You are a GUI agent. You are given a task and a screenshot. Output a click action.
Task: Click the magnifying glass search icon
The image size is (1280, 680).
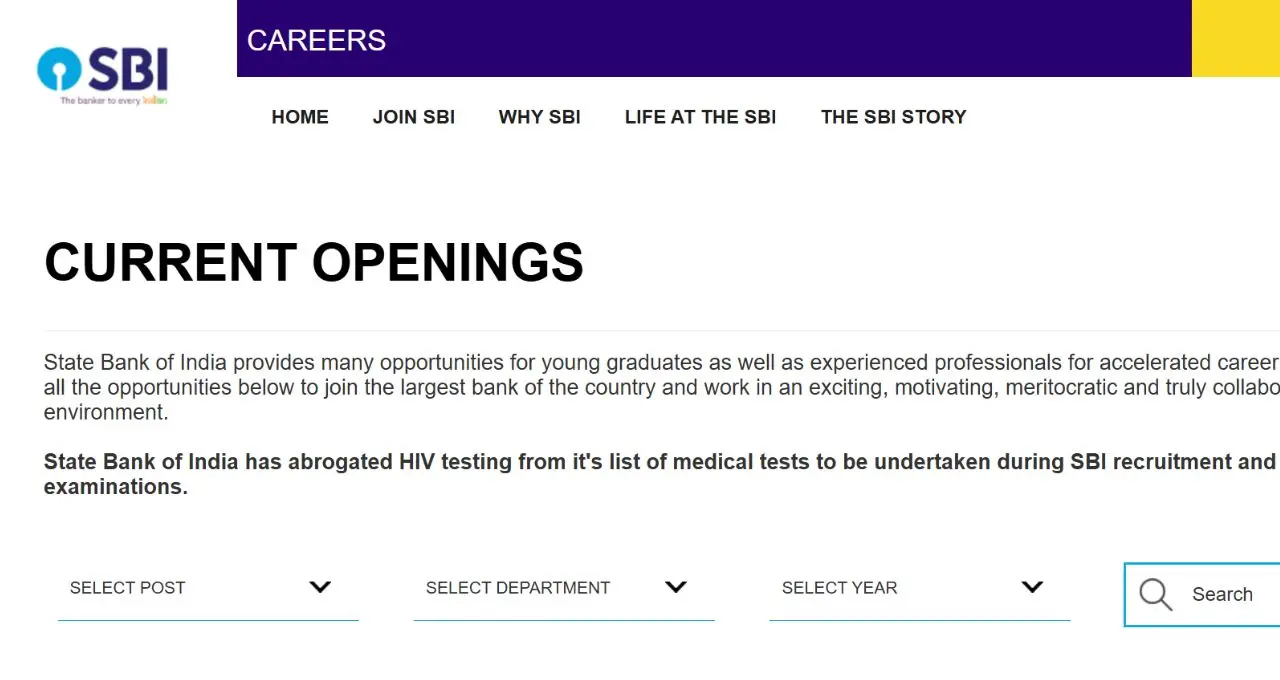(1155, 594)
